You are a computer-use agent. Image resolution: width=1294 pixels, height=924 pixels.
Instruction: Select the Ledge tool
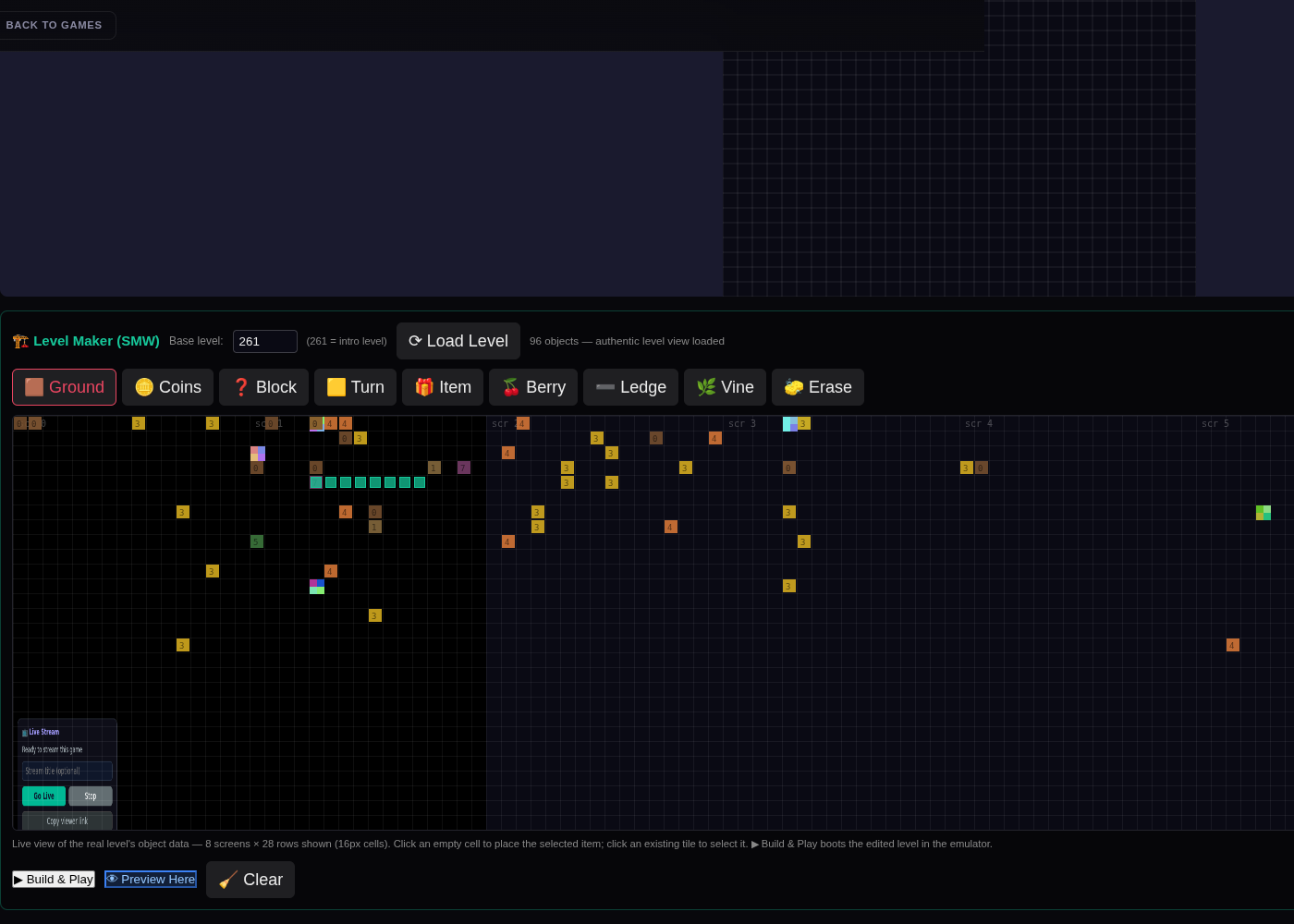tap(630, 387)
